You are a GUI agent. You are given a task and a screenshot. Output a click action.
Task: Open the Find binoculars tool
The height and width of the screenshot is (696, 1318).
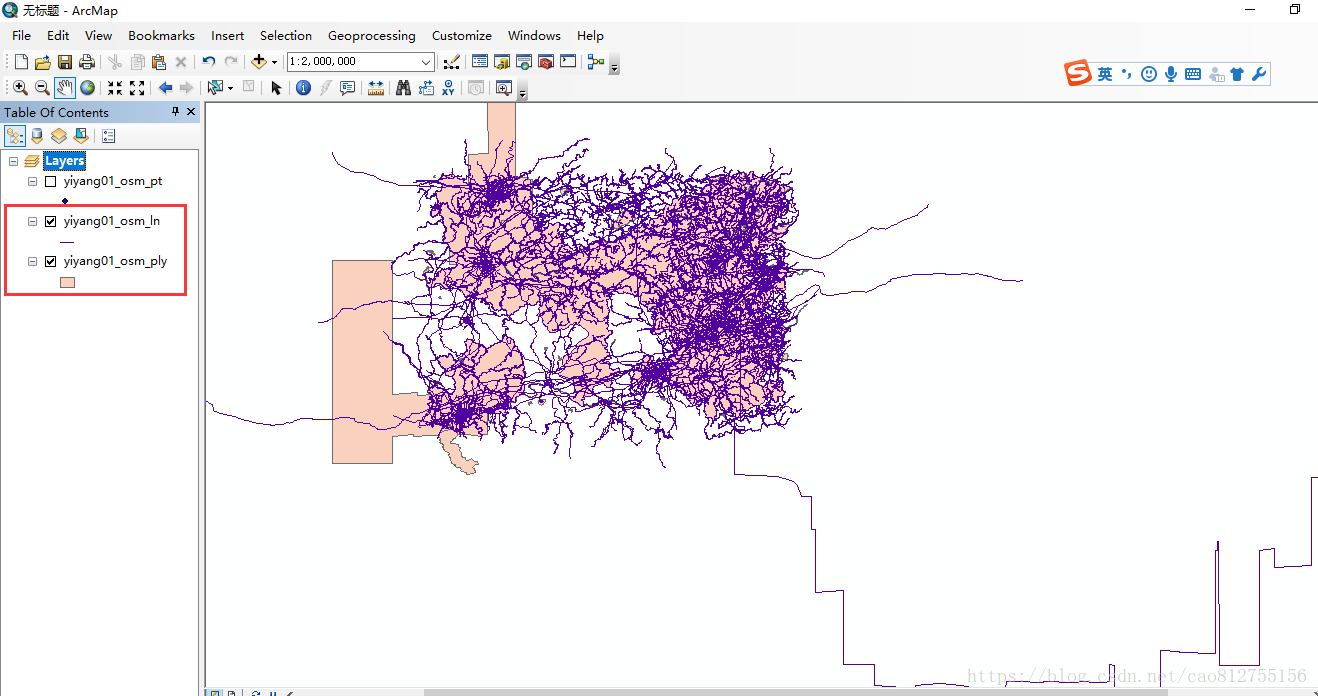point(403,88)
